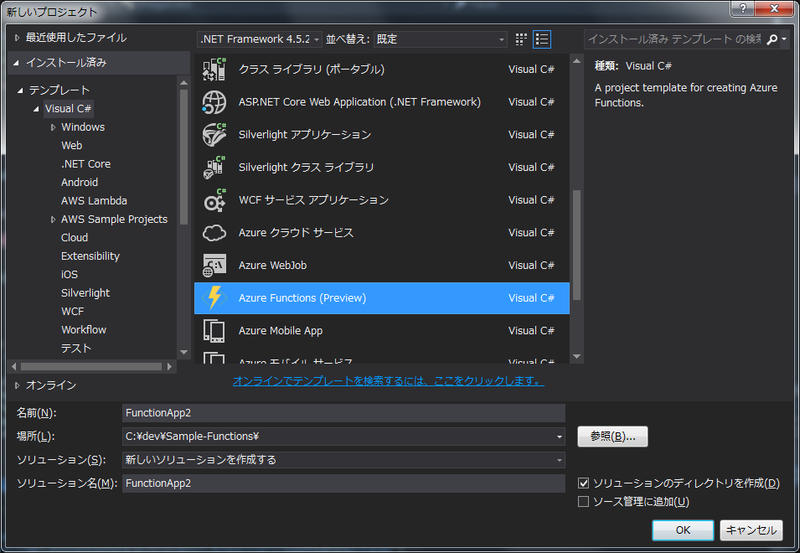Click the online template search link

pyautogui.click(x=388, y=381)
